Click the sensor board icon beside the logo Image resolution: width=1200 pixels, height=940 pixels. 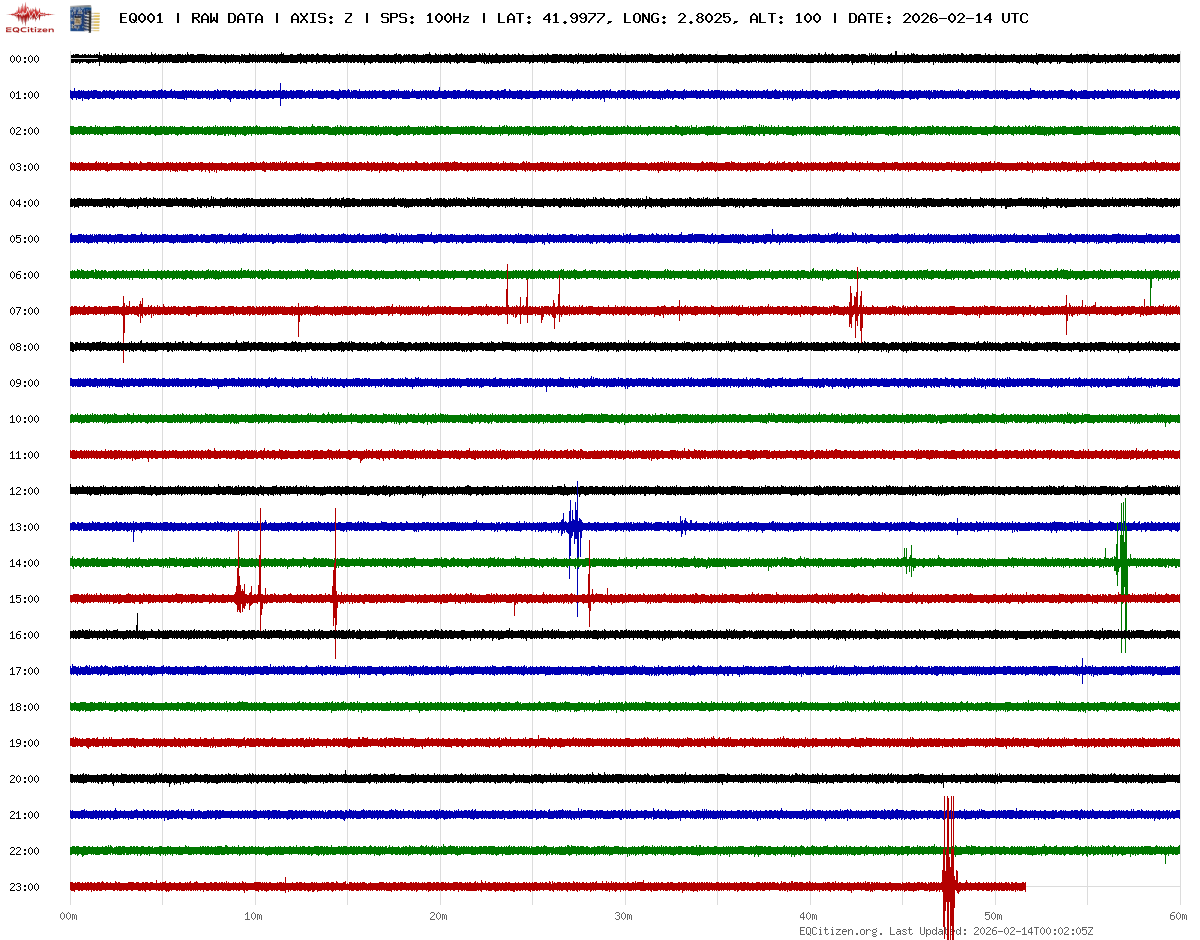[77, 18]
